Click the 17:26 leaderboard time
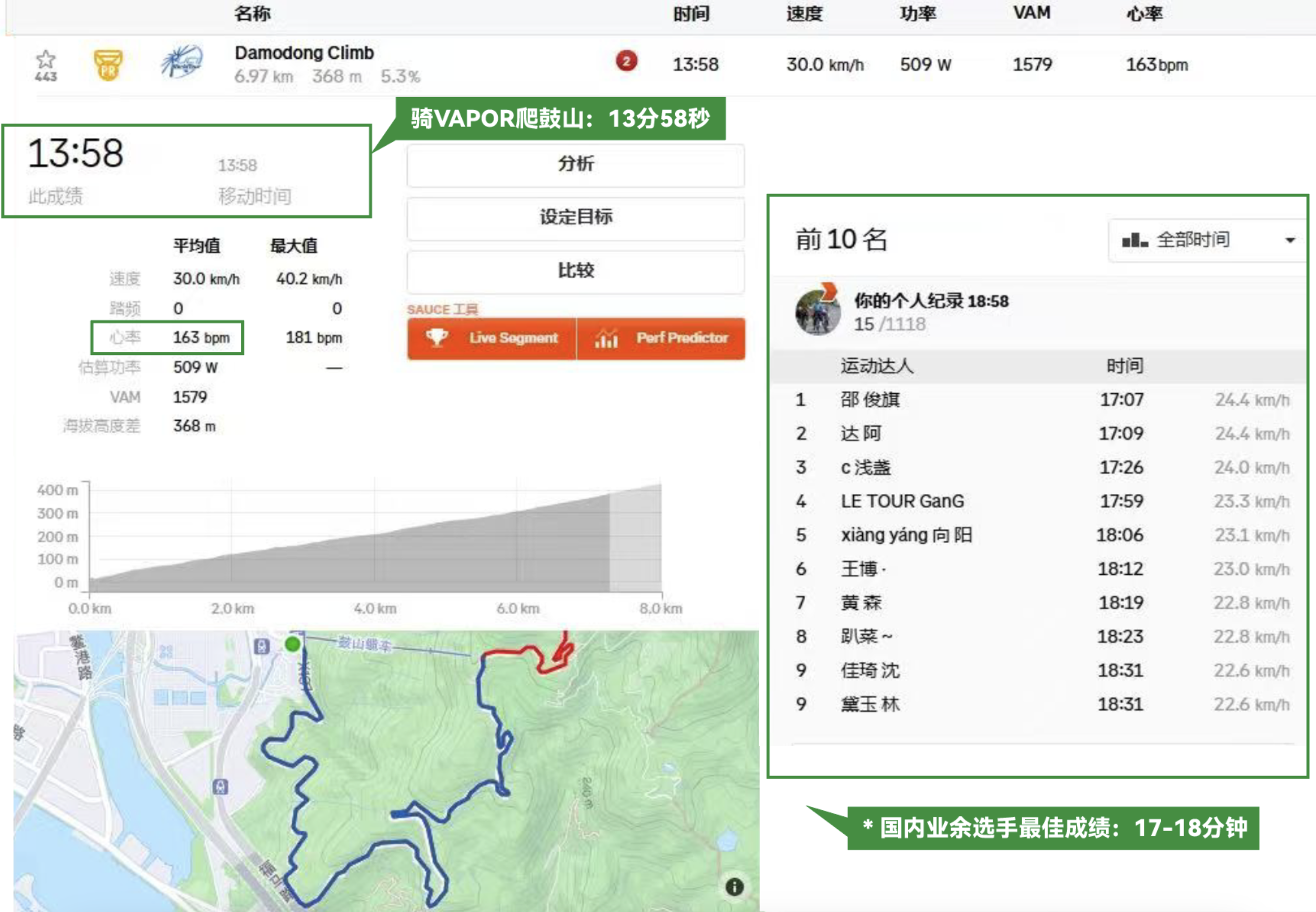The height and width of the screenshot is (912, 1316). tap(1122, 468)
